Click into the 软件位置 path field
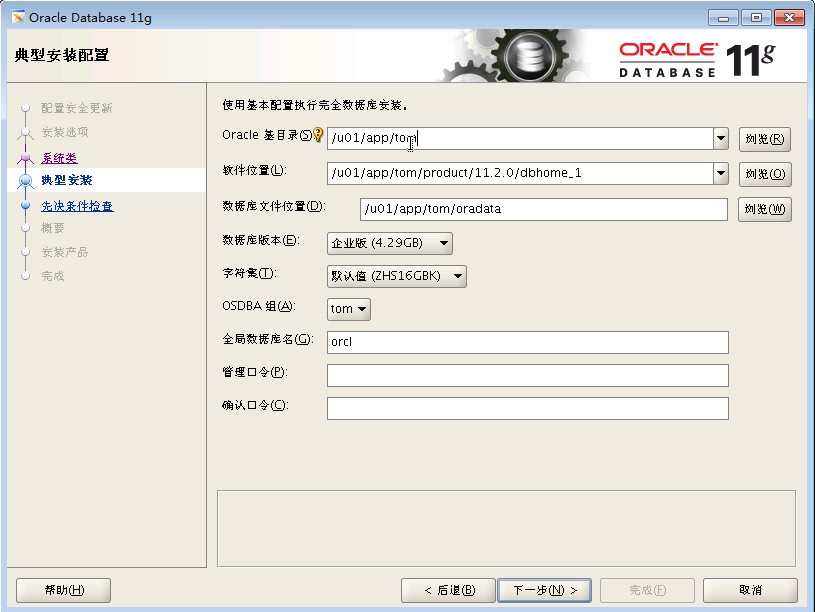The image size is (815, 612). coord(520,173)
